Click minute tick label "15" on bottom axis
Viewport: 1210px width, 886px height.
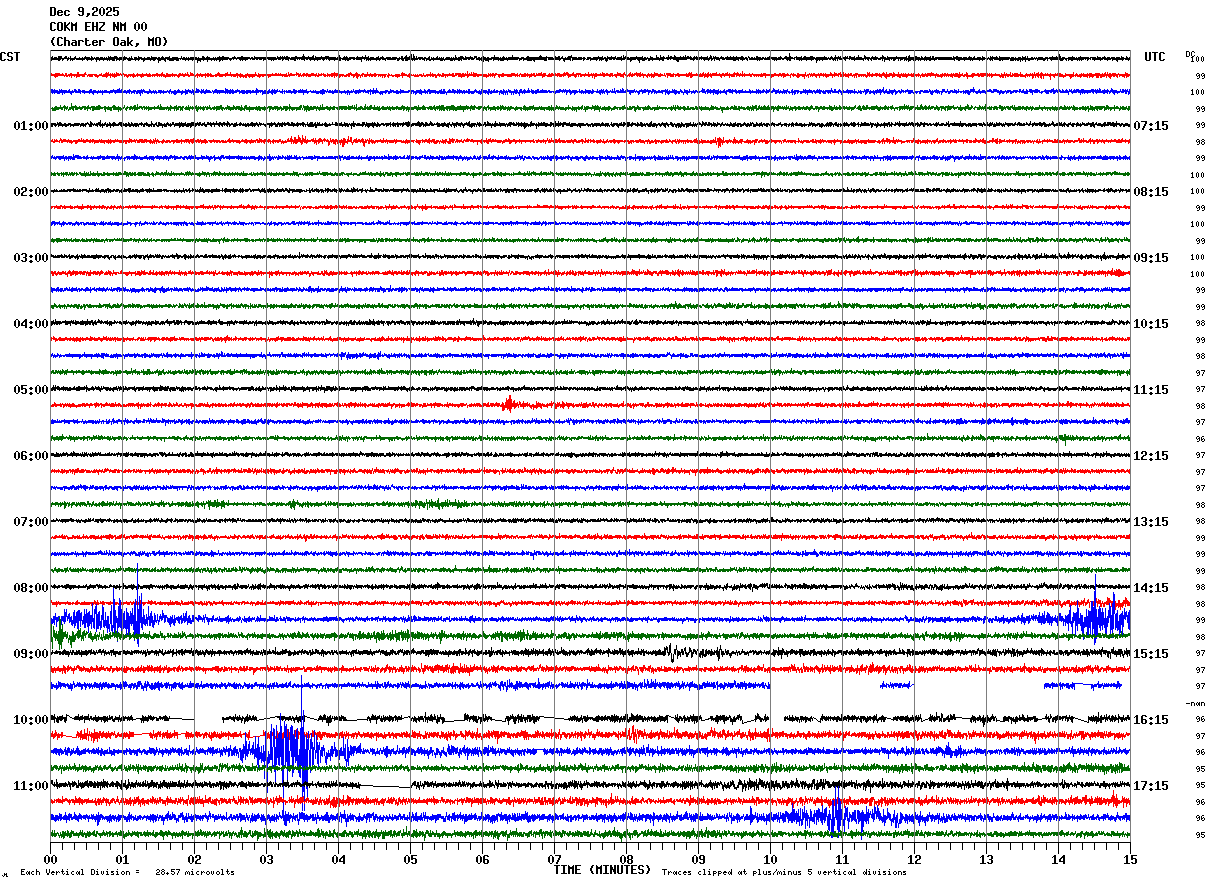tap(1130, 859)
